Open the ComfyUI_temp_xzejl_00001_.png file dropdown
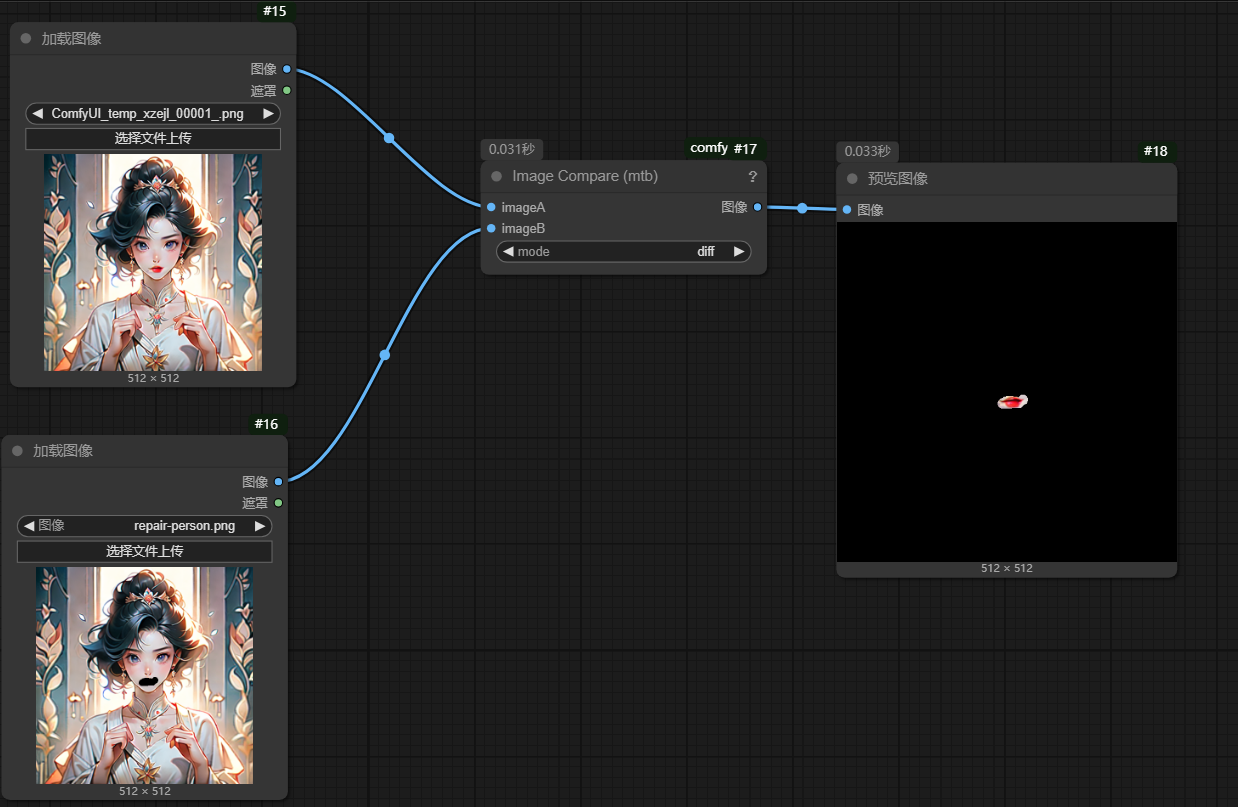This screenshot has height=807, width=1238. [152, 114]
